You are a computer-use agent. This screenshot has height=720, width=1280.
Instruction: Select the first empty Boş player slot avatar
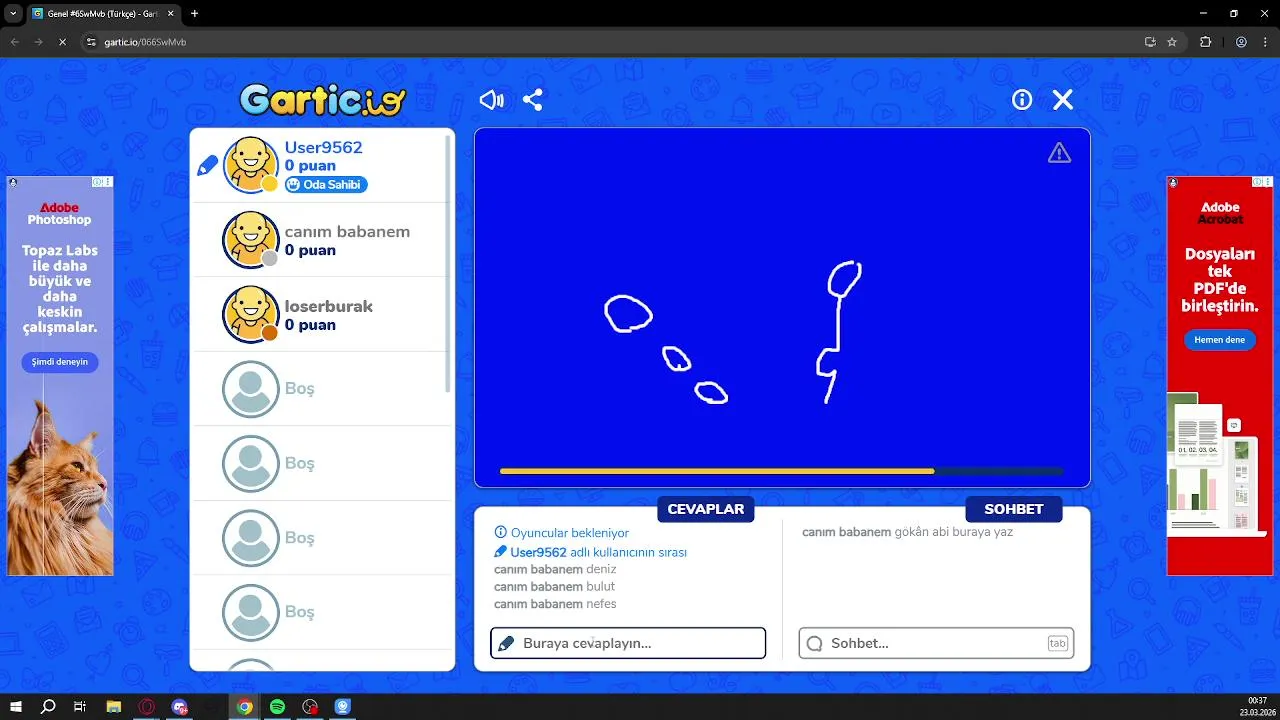point(250,389)
